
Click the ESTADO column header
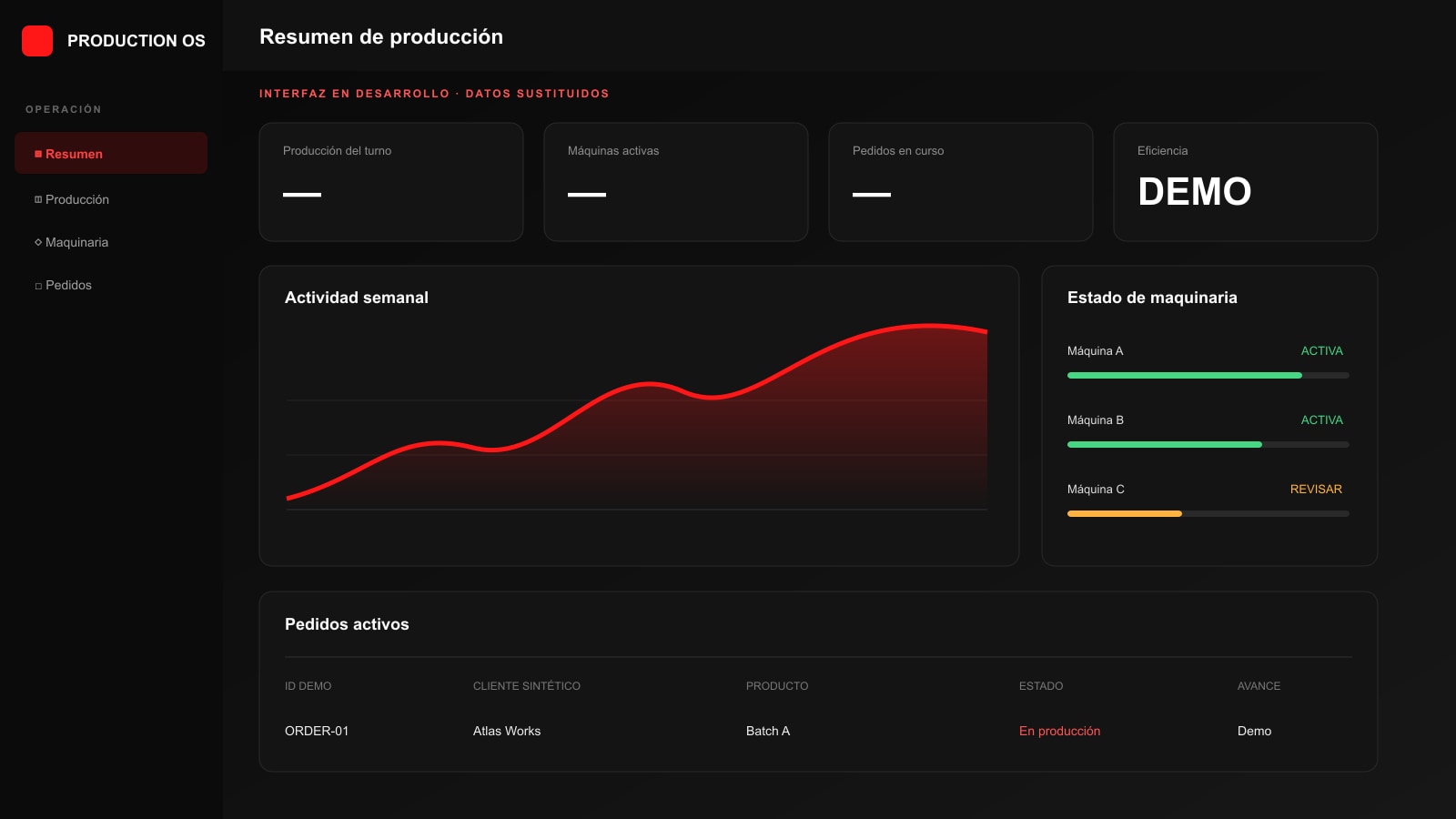click(1041, 686)
